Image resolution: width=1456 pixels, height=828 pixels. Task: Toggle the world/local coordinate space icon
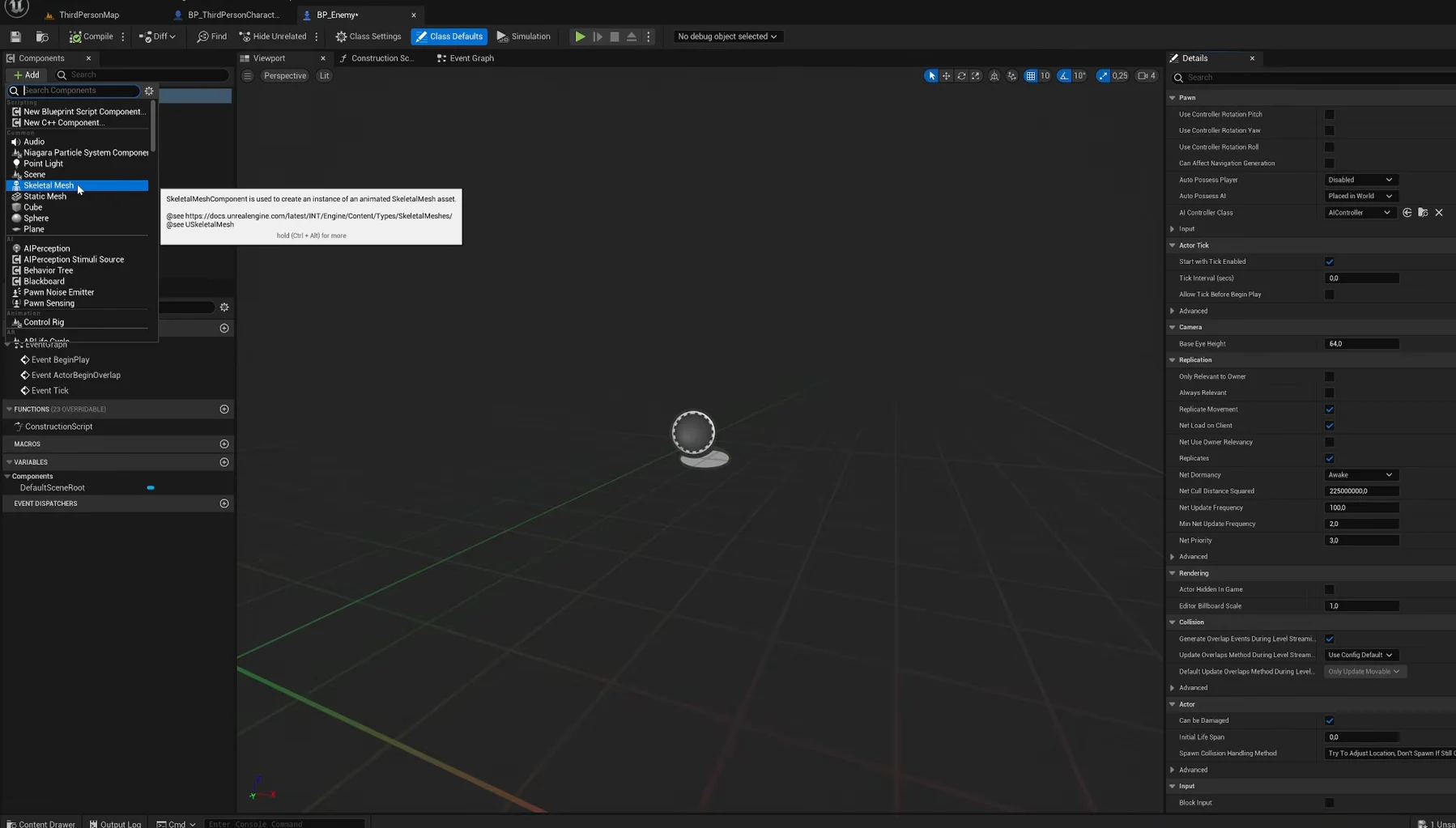[994, 76]
